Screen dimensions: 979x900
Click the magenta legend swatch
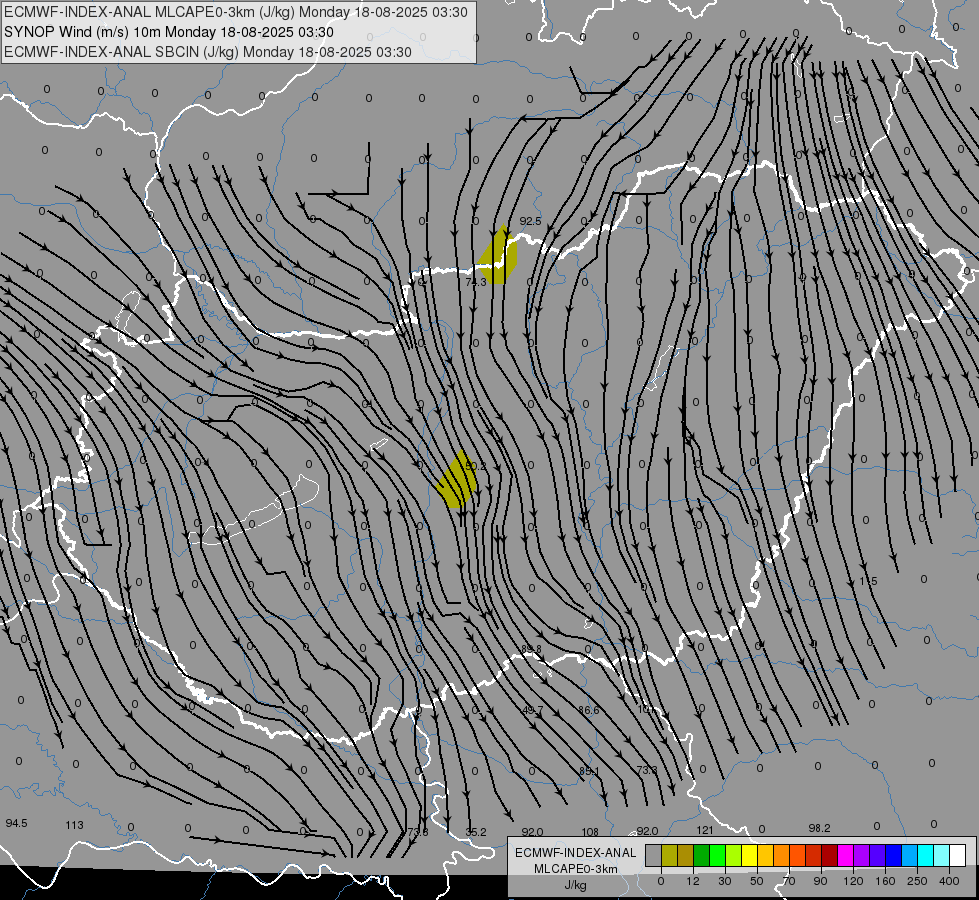[845, 856]
